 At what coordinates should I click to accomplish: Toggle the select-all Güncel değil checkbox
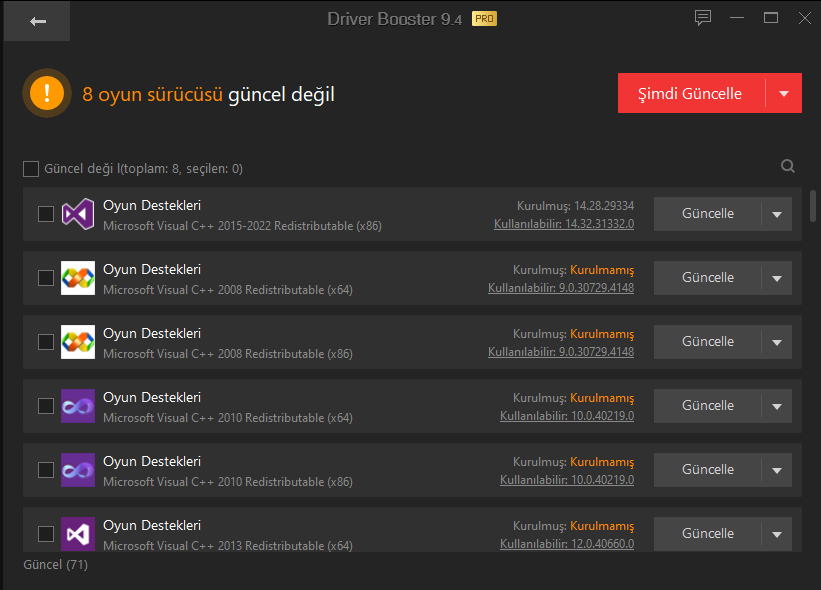coord(31,169)
